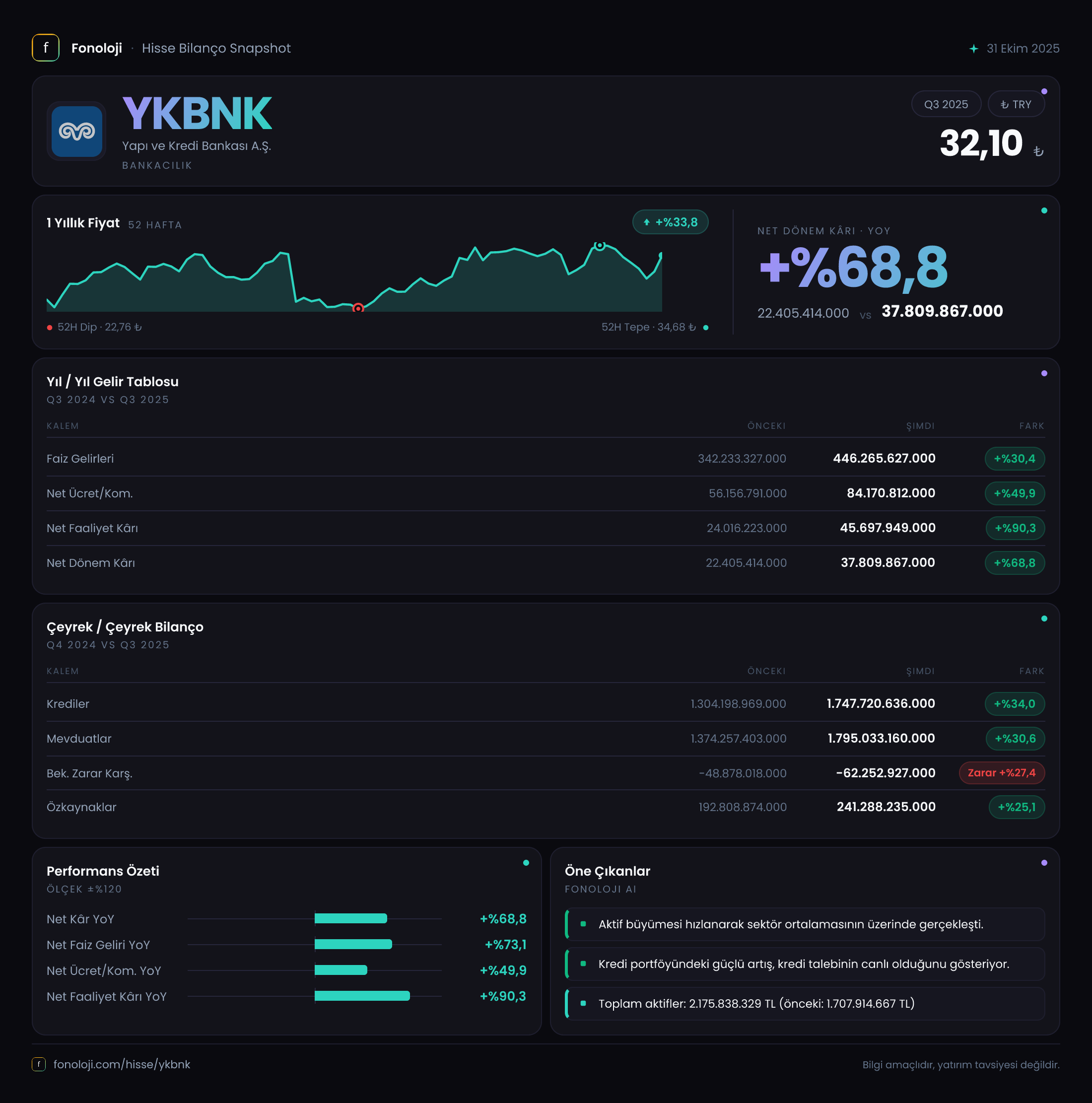
Task: Click the 1-year price chart area
Action: [354, 277]
